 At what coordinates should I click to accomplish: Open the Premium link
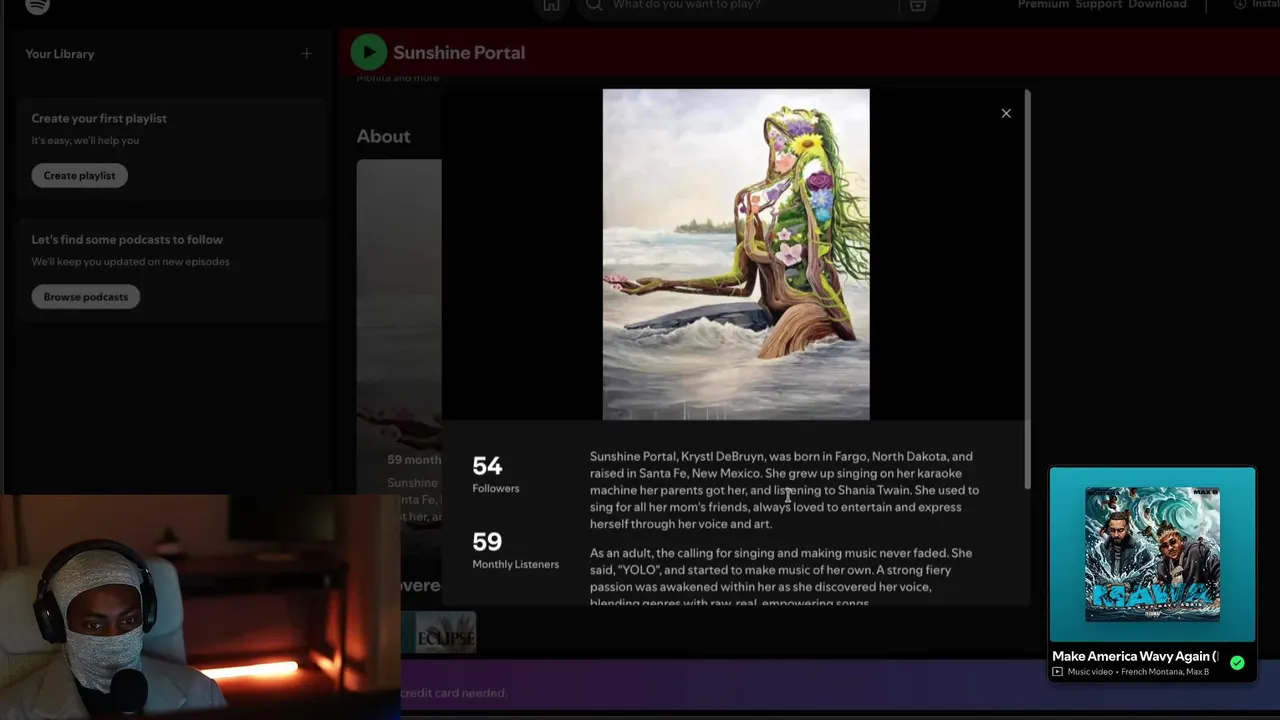(1043, 5)
